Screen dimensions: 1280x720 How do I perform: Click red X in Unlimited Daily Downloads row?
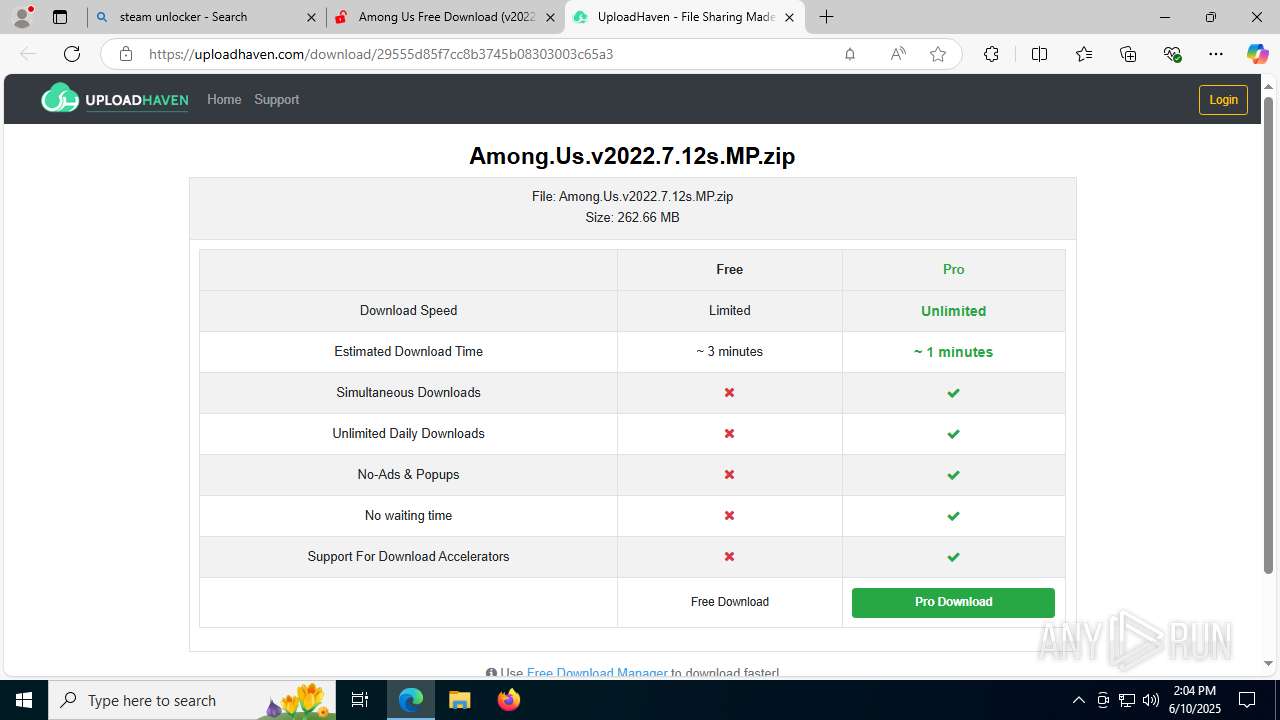[730, 433]
